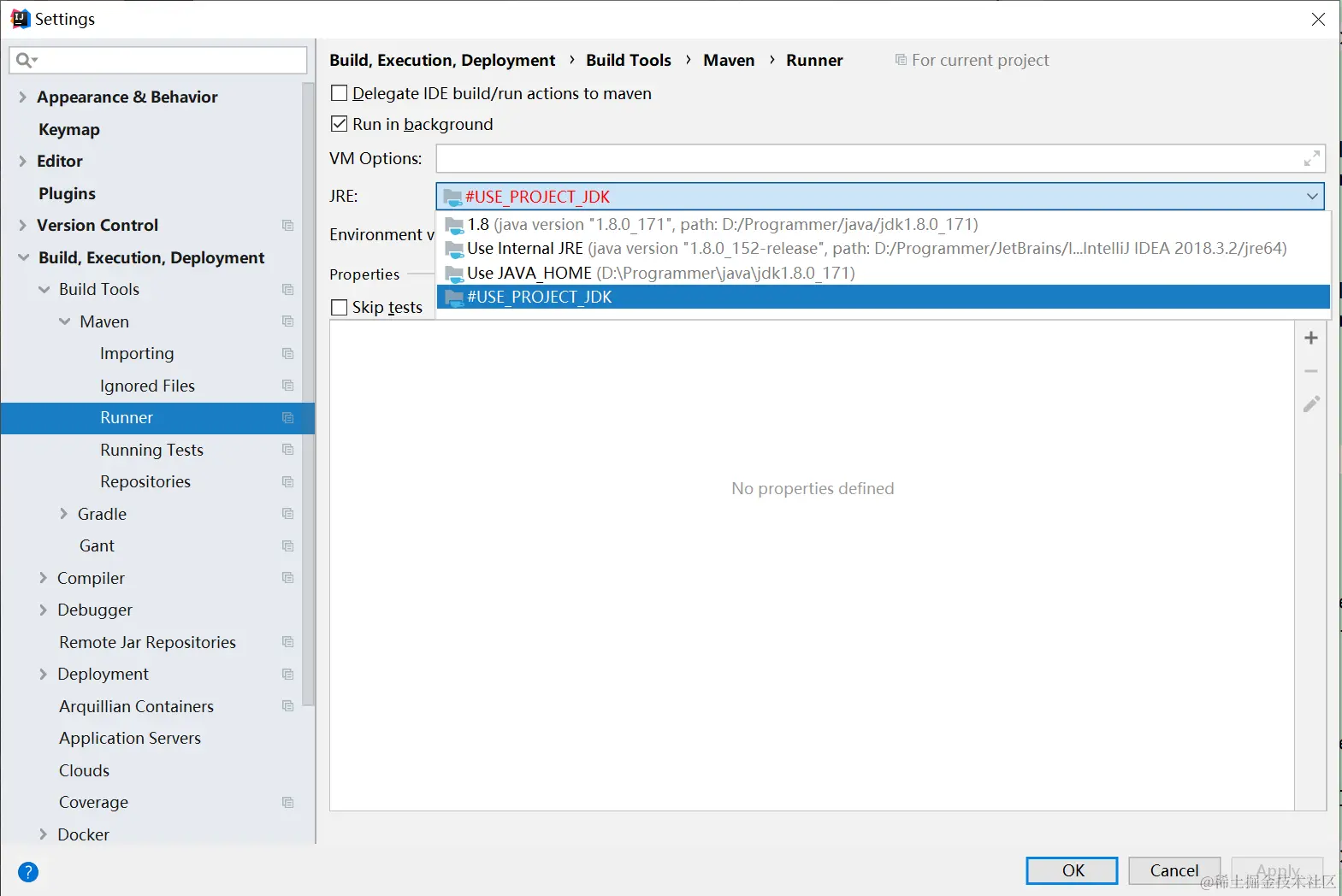Screen dimensions: 1342x896
Task: Toggle Run in background checkbox
Action: [340, 124]
